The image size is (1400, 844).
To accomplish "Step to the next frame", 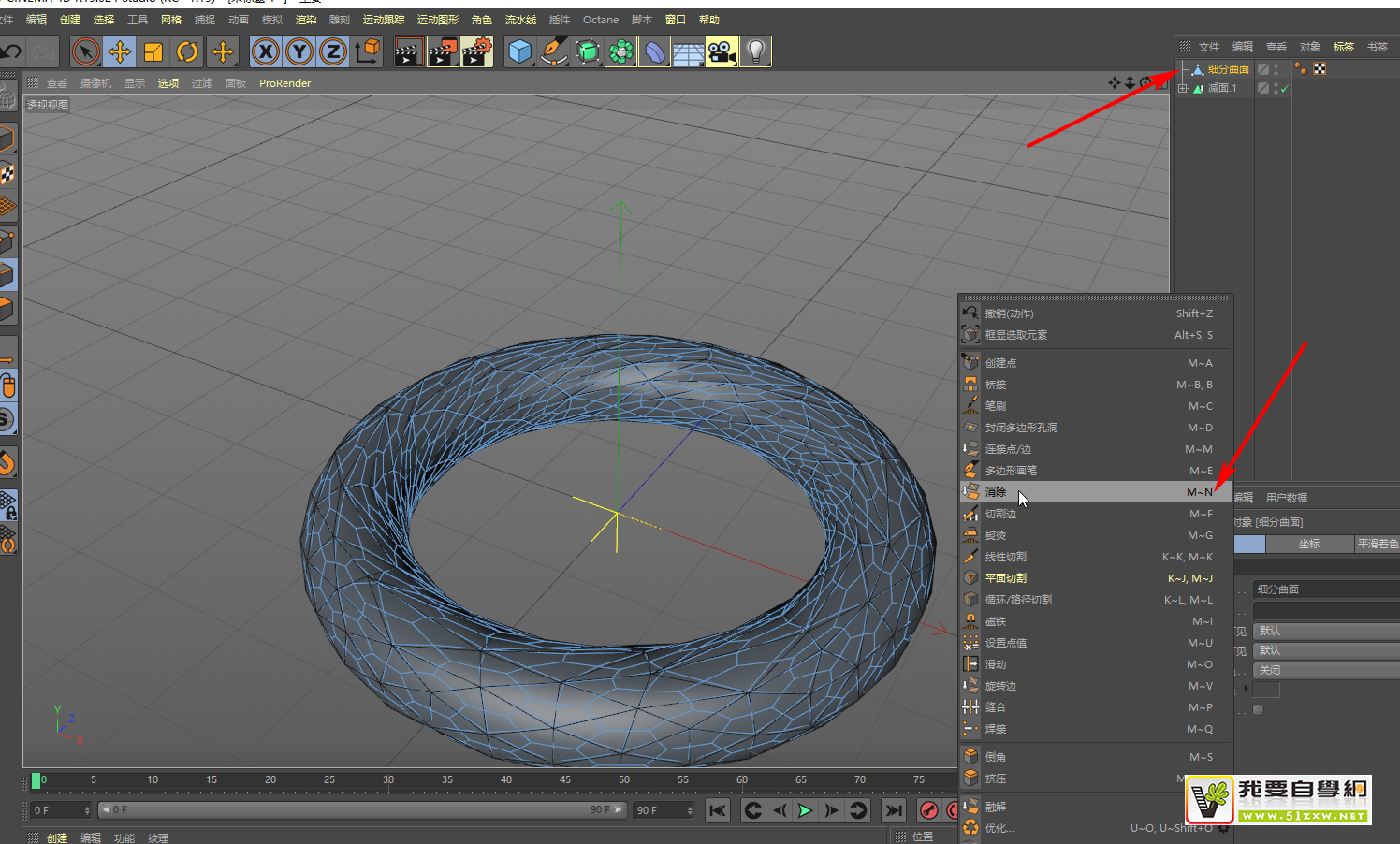I will tap(831, 810).
